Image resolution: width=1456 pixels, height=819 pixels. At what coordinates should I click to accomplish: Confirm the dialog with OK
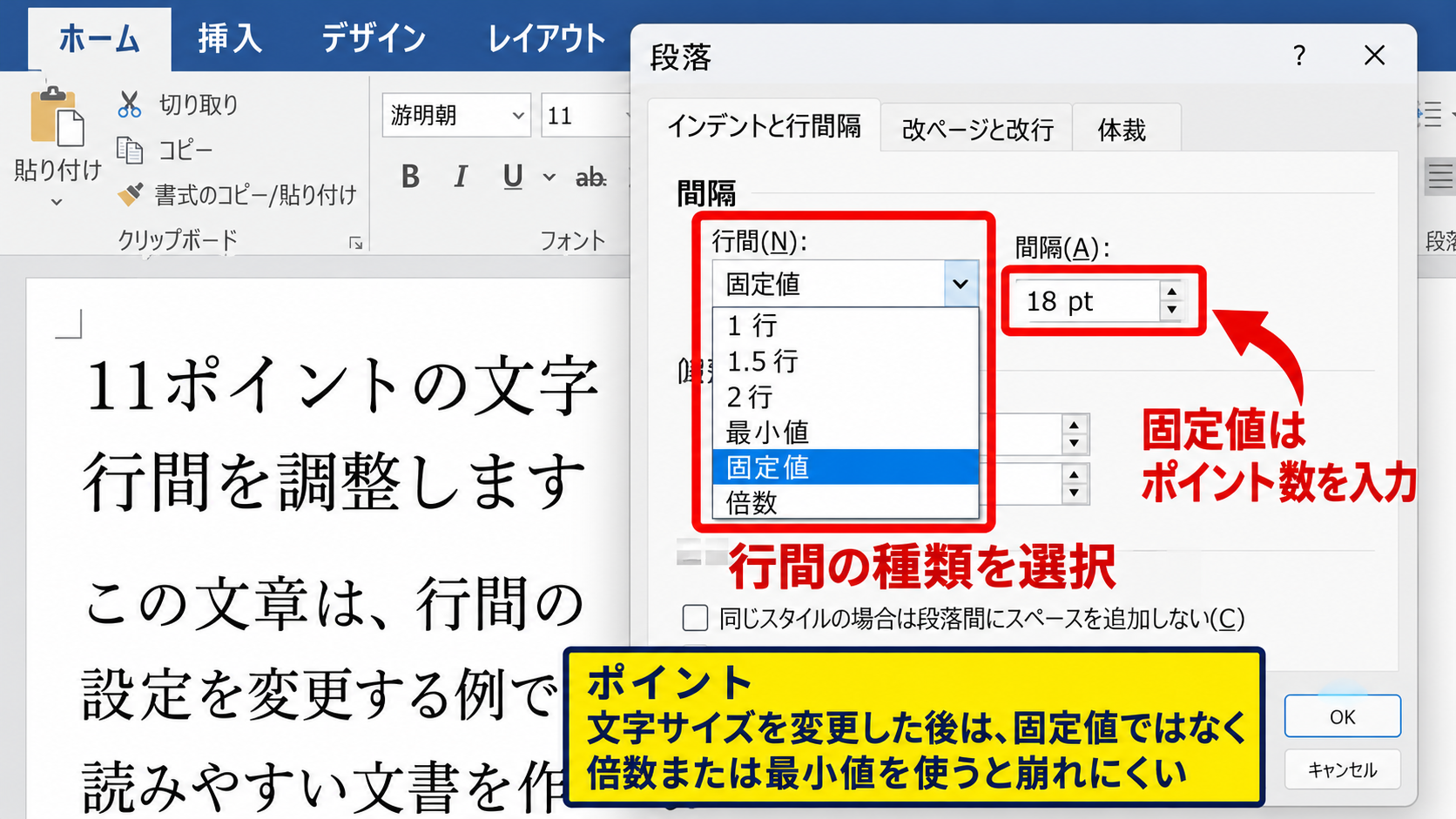click(x=1342, y=716)
